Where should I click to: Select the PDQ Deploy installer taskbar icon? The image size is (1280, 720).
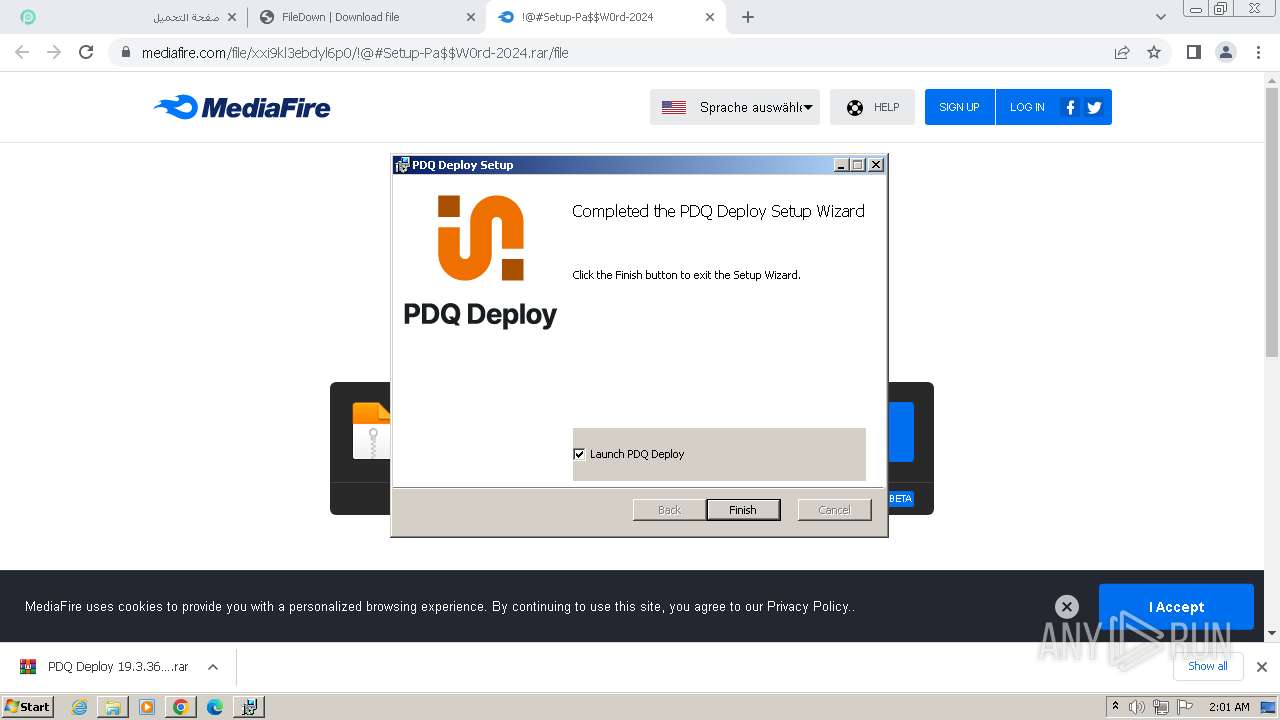[249, 707]
